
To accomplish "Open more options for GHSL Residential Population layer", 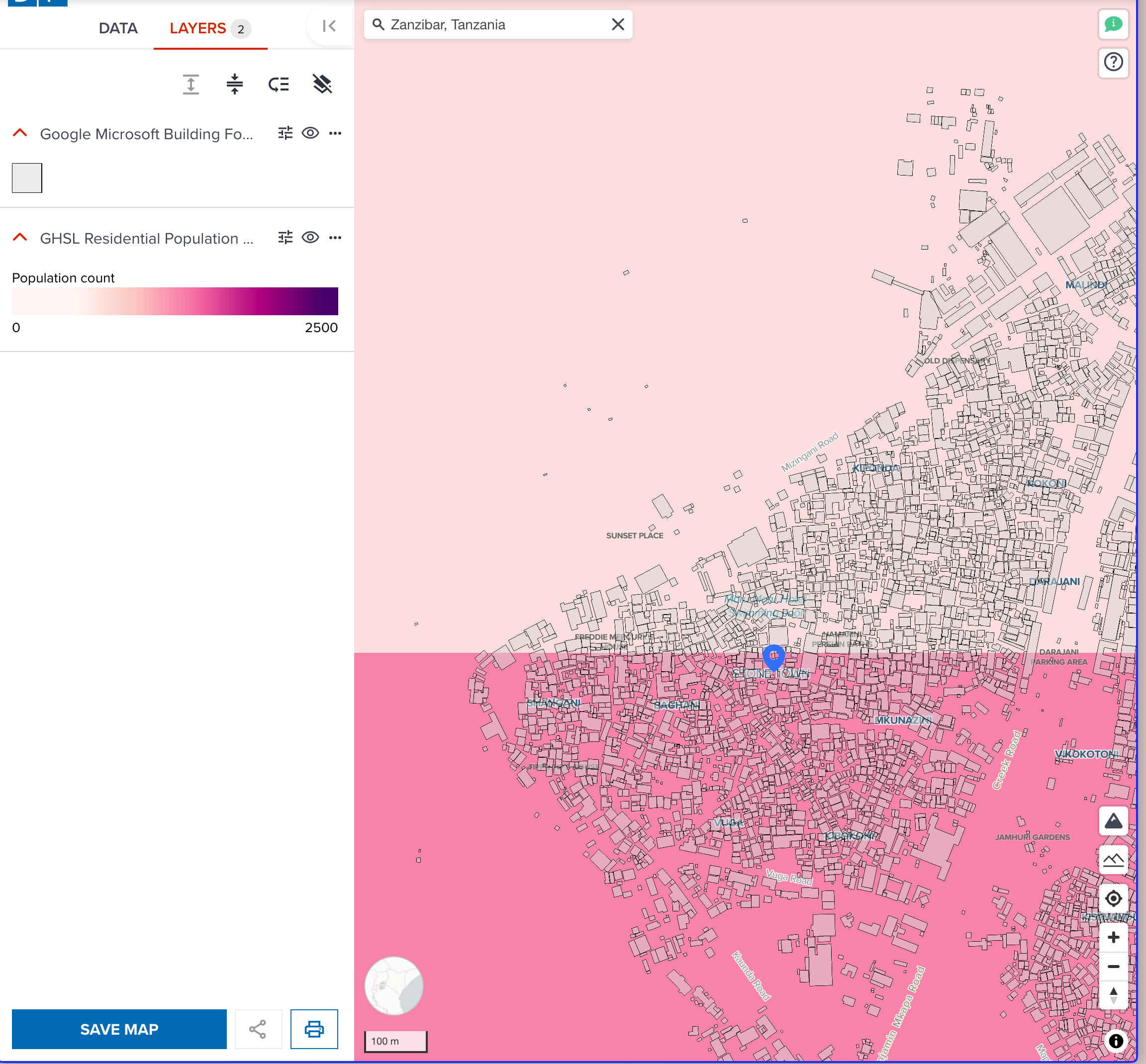I will pyautogui.click(x=336, y=237).
